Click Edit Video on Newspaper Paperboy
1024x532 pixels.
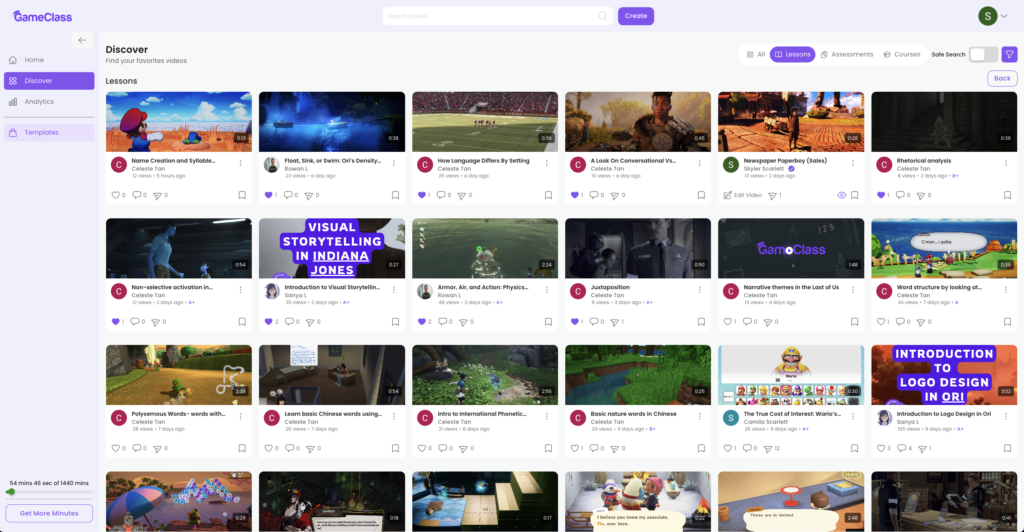pos(743,195)
